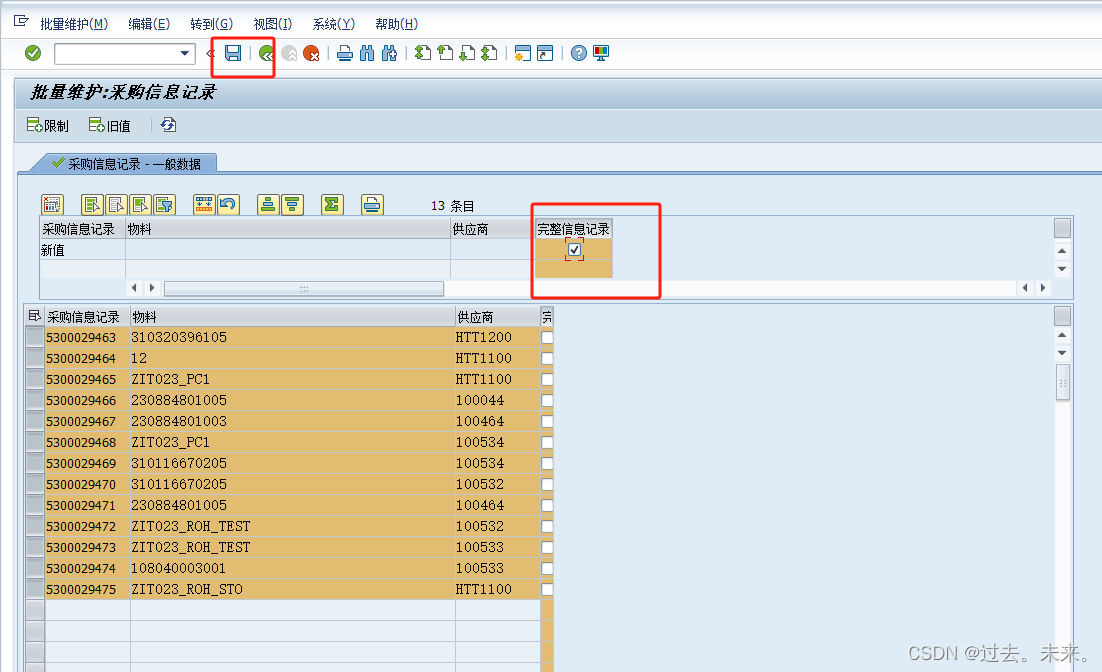
Task: Click the red Cancel icon
Action: point(311,53)
